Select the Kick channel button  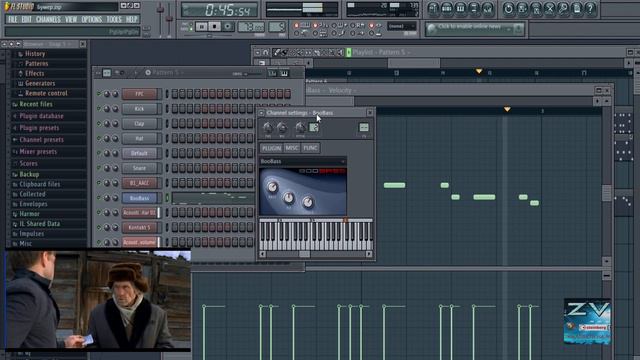[140, 109]
